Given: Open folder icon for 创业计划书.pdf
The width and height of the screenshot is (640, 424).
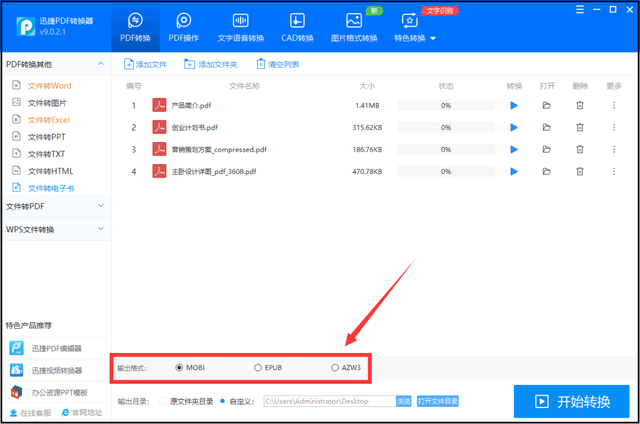Looking at the screenshot, I should pyautogui.click(x=547, y=127).
